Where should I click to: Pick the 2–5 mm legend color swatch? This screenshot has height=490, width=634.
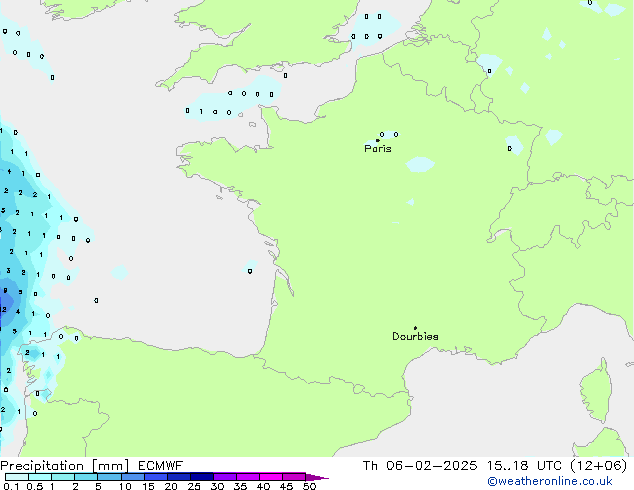[86, 477]
